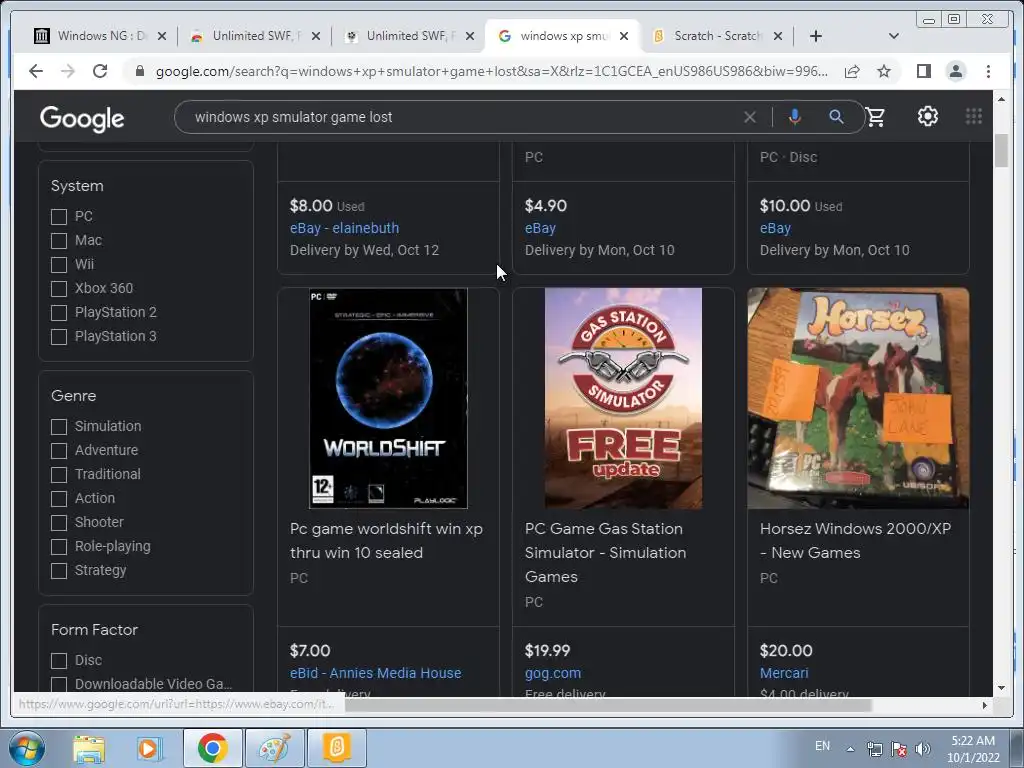Show hidden tray icons arrow
Image resolution: width=1024 pixels, height=768 pixels.
(x=850, y=749)
